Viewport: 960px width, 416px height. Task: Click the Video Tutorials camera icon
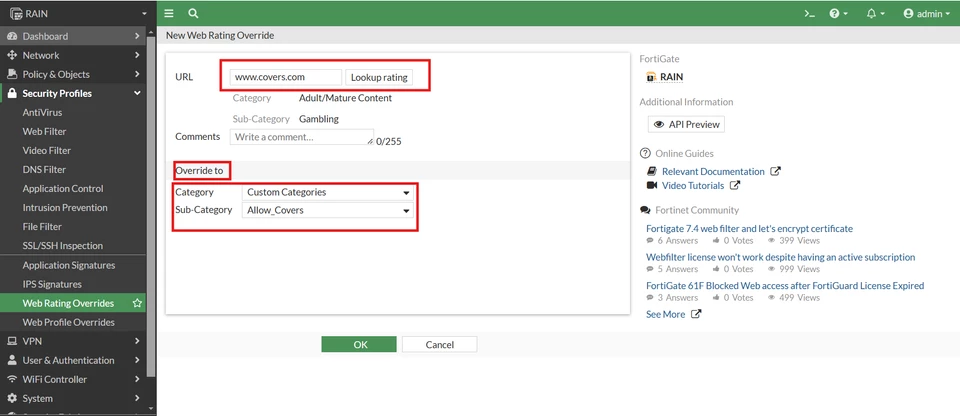pos(652,185)
